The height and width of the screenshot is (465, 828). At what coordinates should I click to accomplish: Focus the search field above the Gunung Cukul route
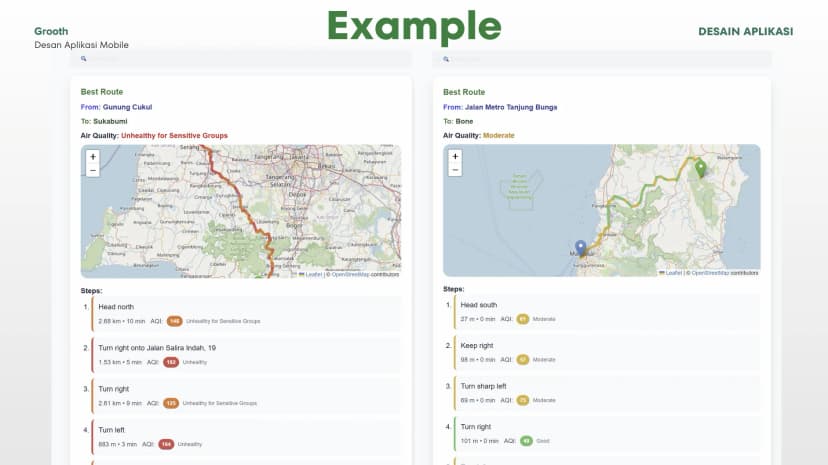point(241,59)
